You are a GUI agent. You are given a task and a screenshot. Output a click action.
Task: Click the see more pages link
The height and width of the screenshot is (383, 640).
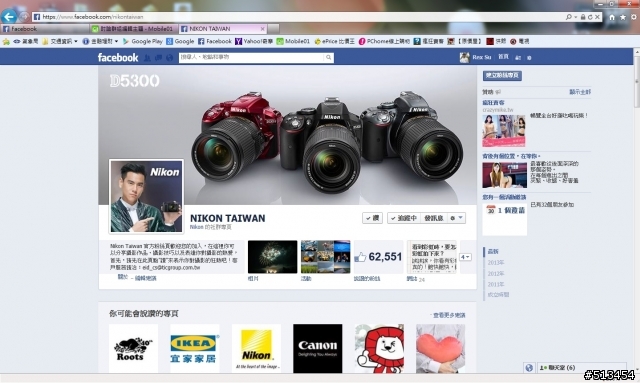pos(449,315)
